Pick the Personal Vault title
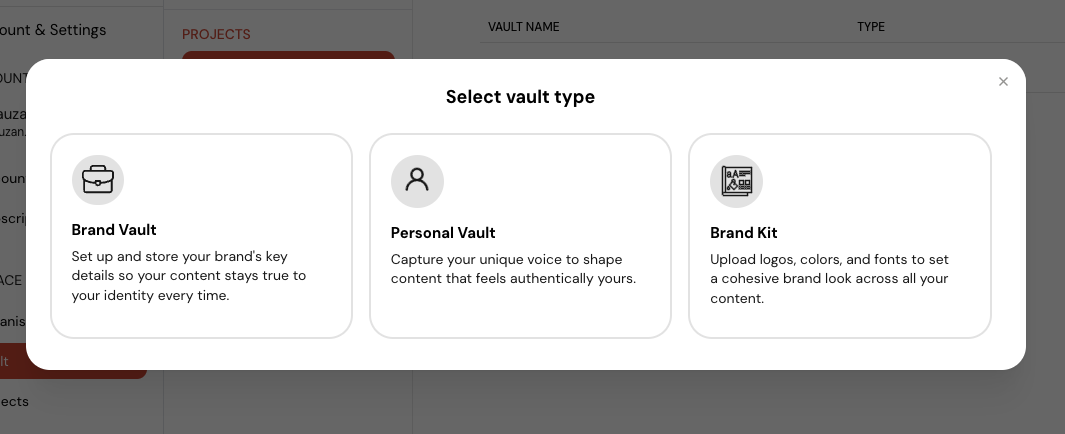Viewport: 1065px width, 434px height. coord(443,233)
